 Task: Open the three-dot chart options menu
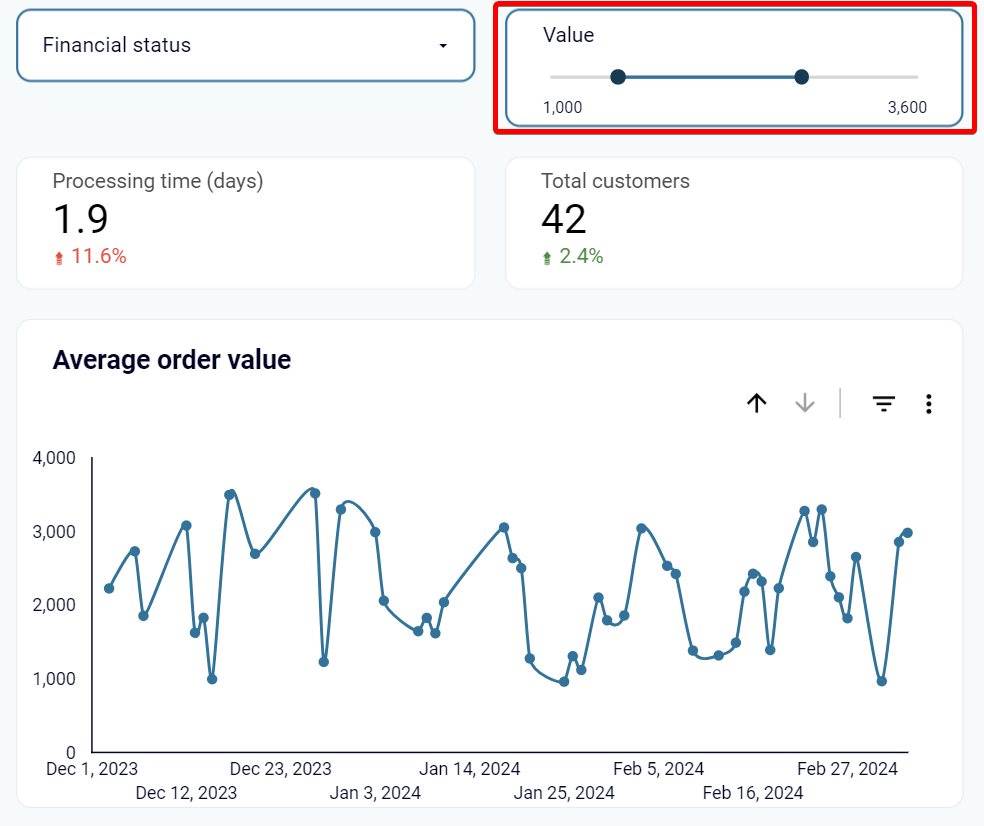click(929, 404)
